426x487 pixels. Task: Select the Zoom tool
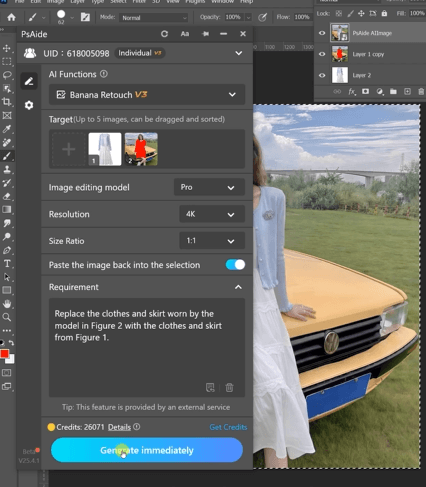7,317
